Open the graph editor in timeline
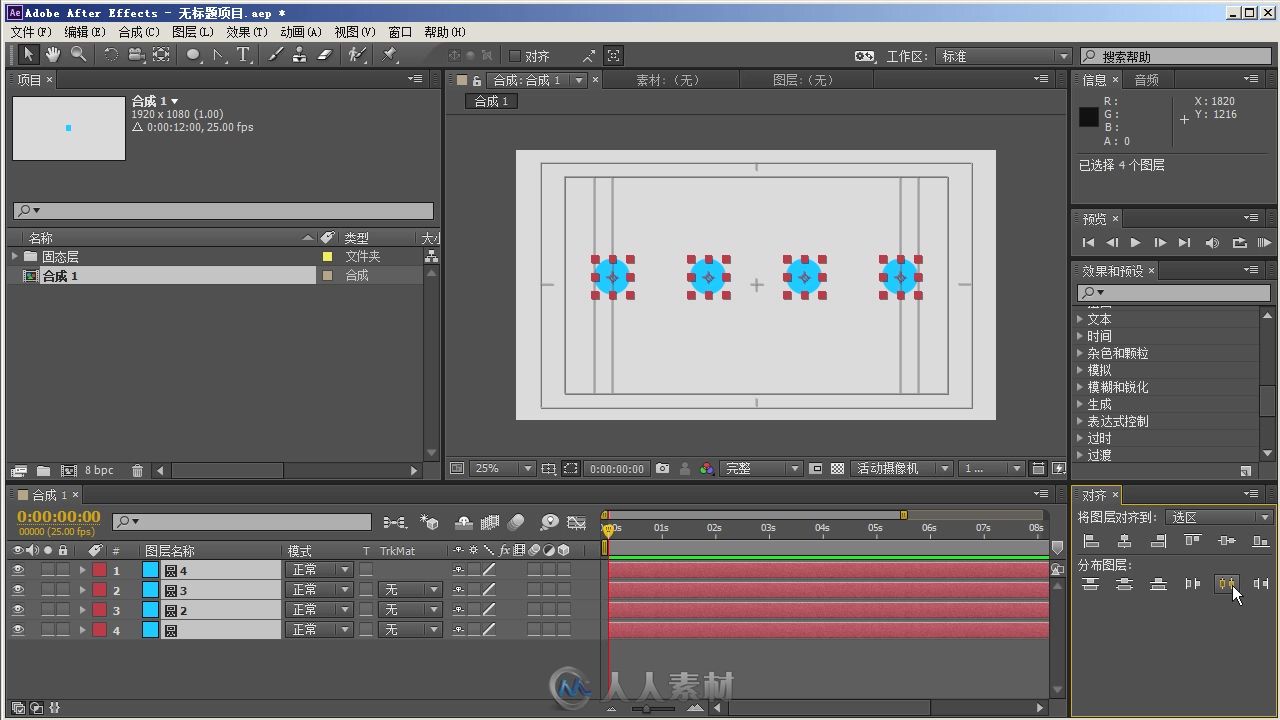The width and height of the screenshot is (1280, 720). [x=576, y=522]
